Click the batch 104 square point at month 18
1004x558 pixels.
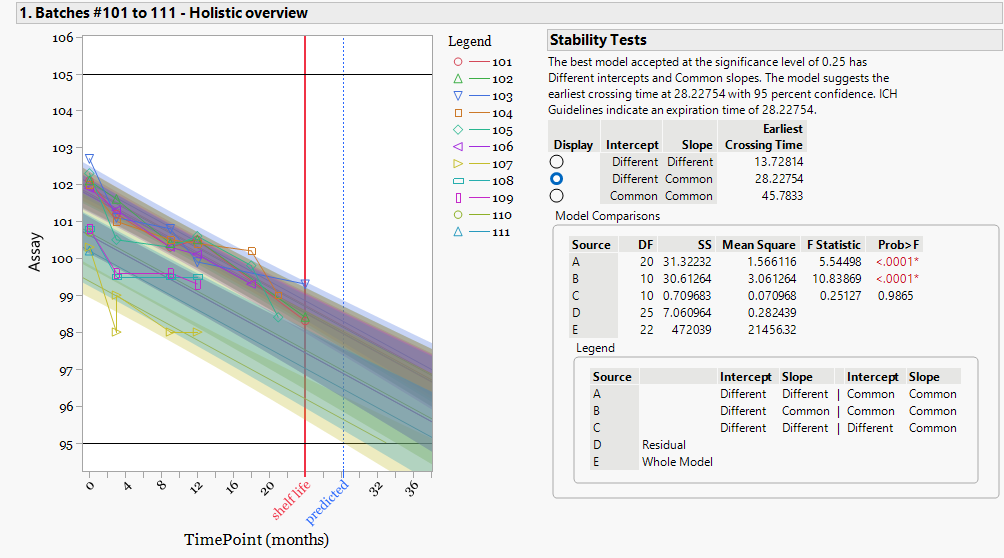coord(252,251)
